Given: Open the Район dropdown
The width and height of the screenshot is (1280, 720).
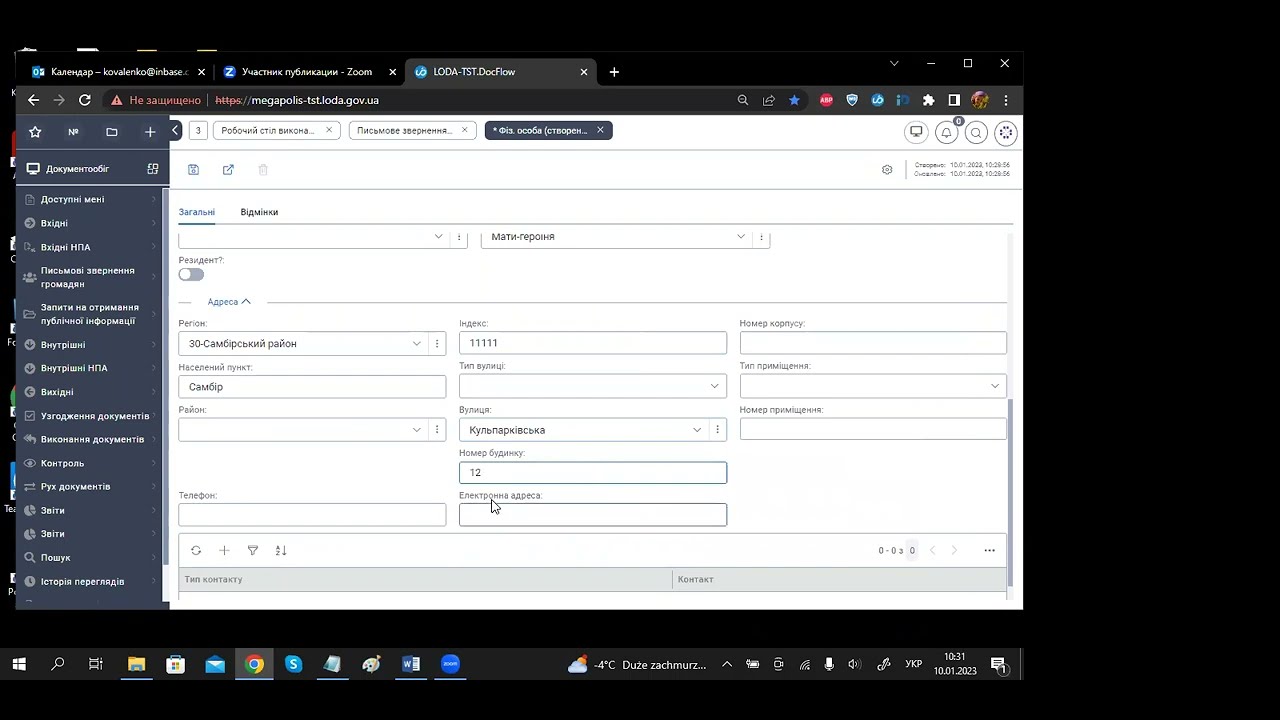Looking at the screenshot, I should click(x=417, y=430).
